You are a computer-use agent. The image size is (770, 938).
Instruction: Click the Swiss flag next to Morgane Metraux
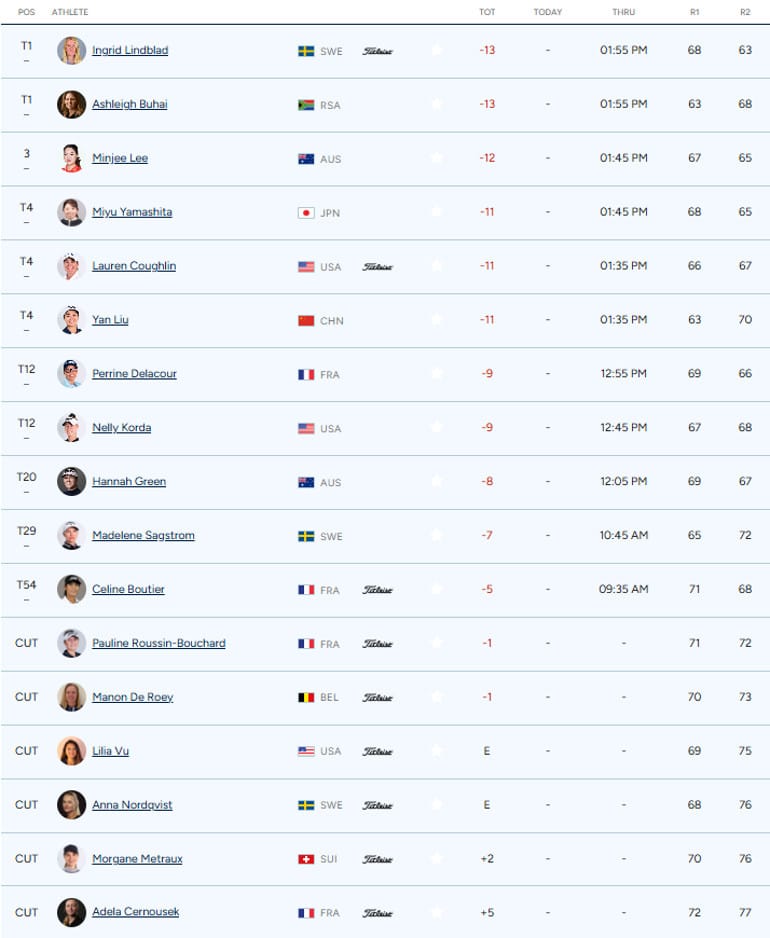point(306,859)
